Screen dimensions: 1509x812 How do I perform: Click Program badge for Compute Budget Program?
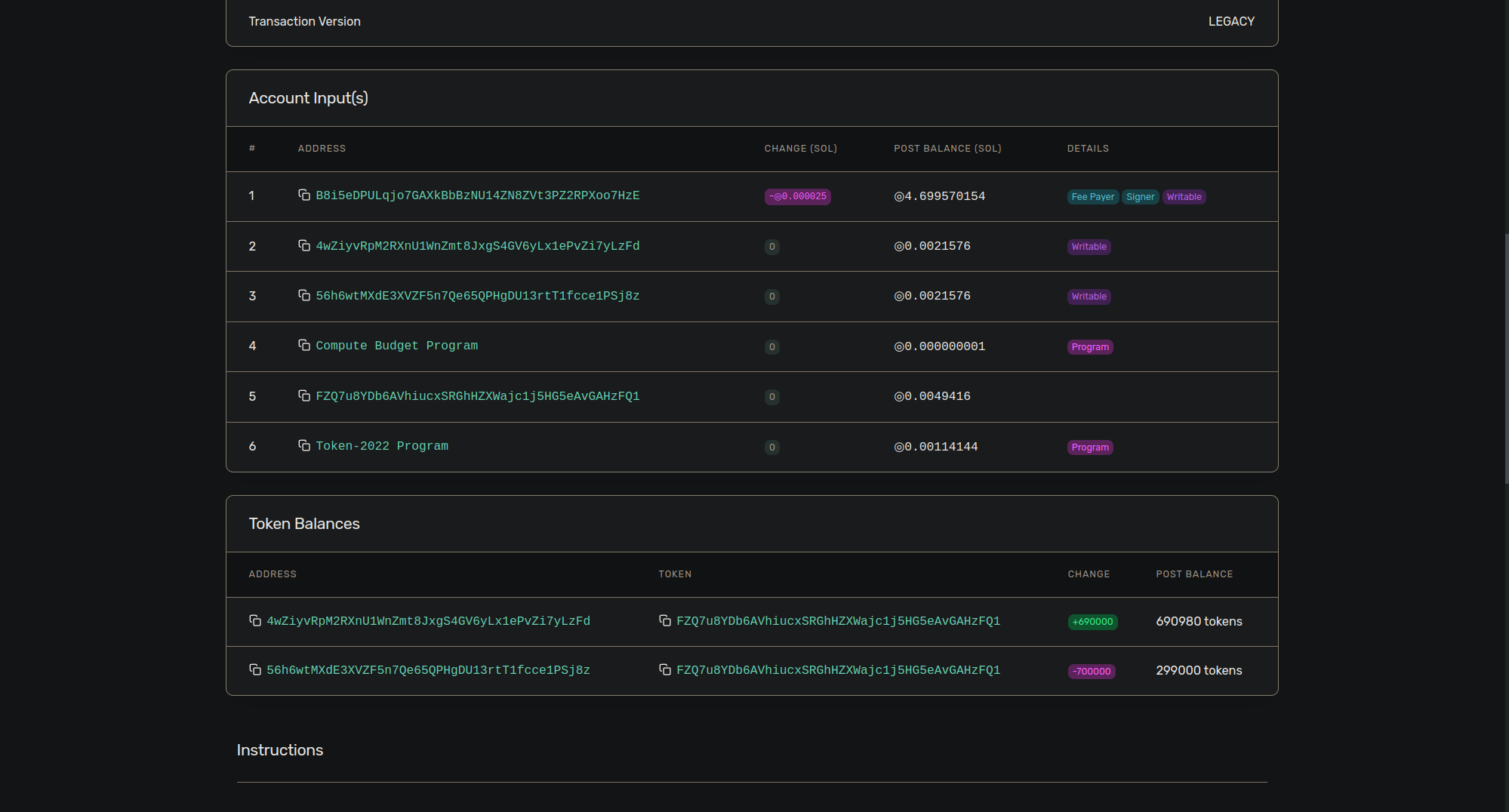[1091, 347]
